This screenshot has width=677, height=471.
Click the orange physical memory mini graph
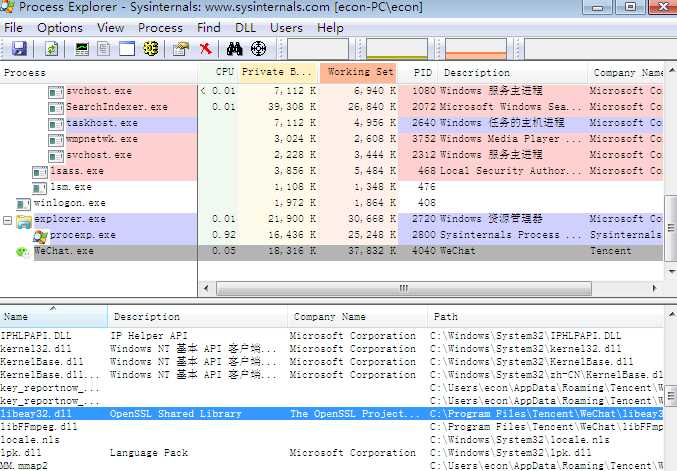(x=476, y=49)
